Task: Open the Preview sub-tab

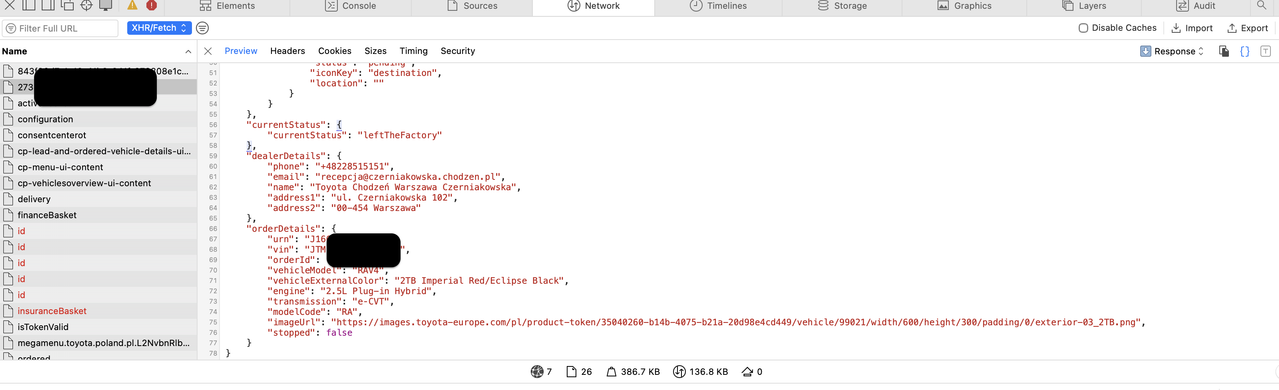Action: (241, 51)
